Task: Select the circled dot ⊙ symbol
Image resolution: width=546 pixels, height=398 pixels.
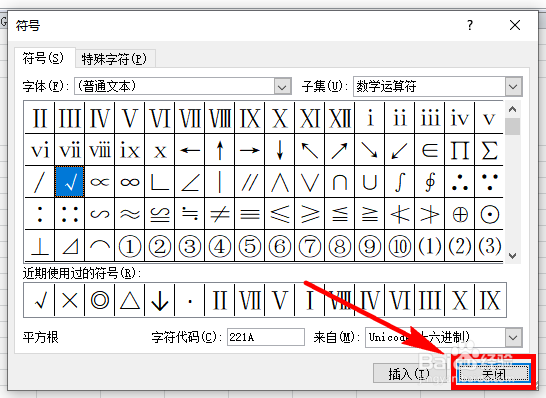Action: coord(489,214)
